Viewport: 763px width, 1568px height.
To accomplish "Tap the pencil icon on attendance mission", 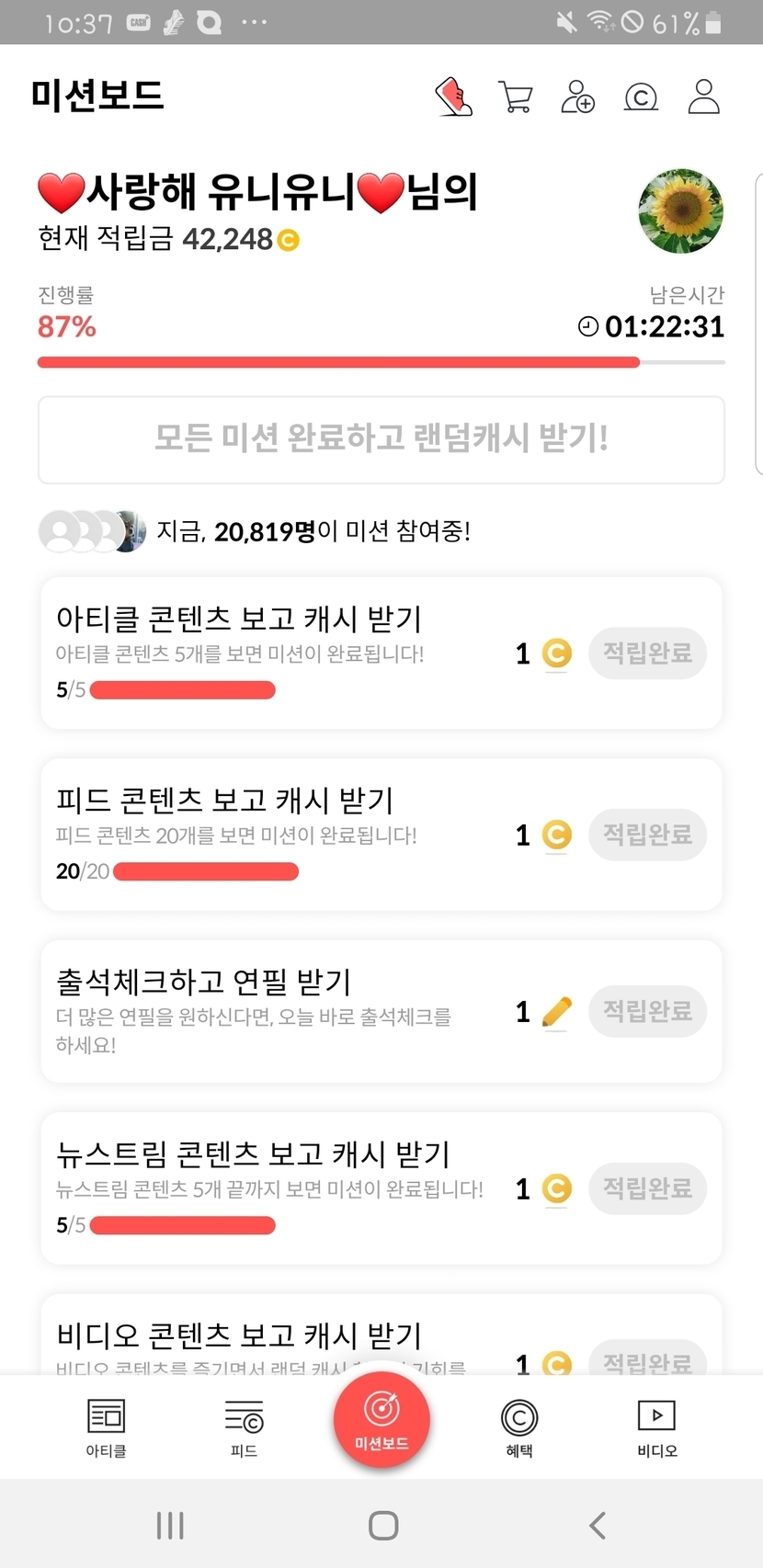I will tap(556, 1012).
